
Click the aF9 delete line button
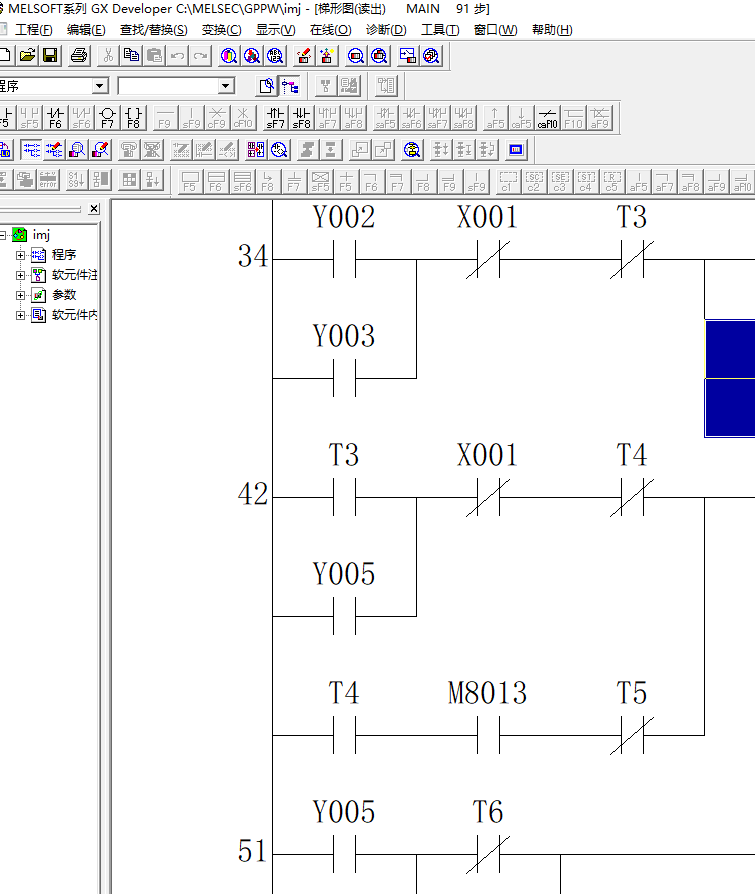pyautogui.click(x=599, y=117)
